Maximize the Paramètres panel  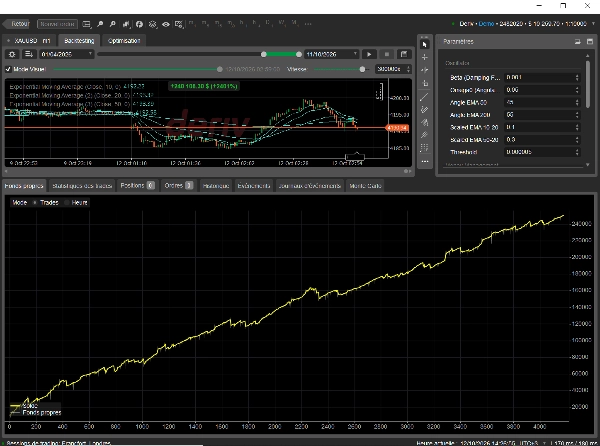pyautogui.click(x=590, y=41)
